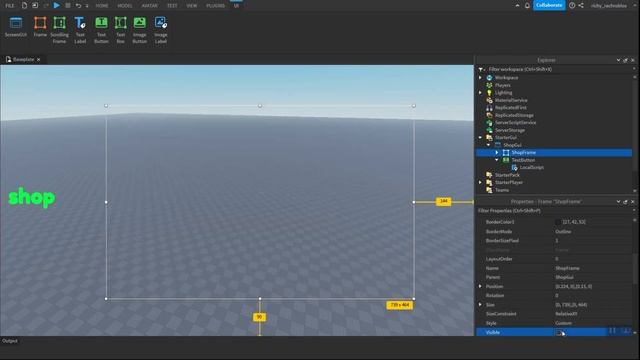Select ServerStorage in the Explorer

pos(510,130)
